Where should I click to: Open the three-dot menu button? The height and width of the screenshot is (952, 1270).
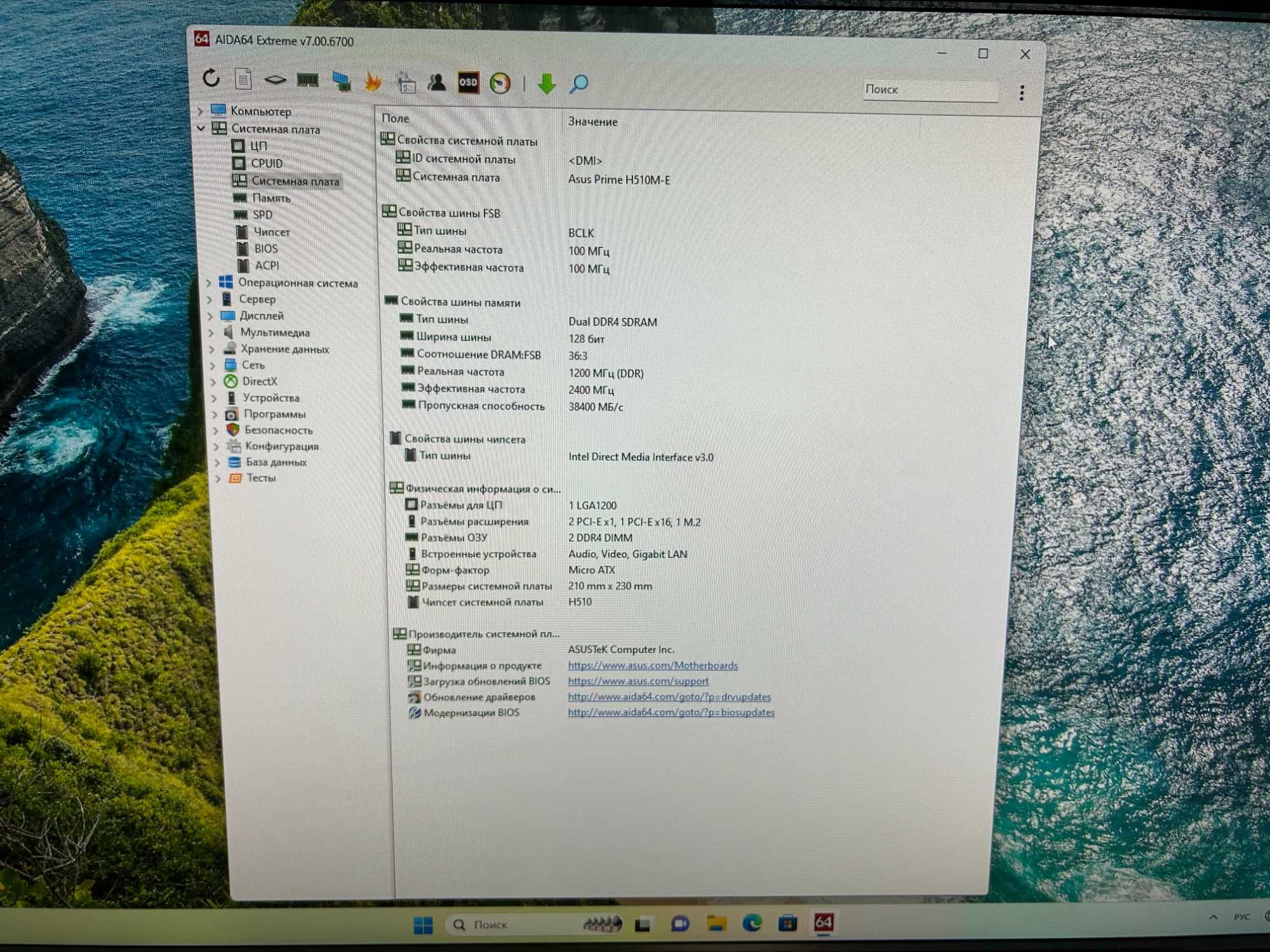pyautogui.click(x=1022, y=93)
